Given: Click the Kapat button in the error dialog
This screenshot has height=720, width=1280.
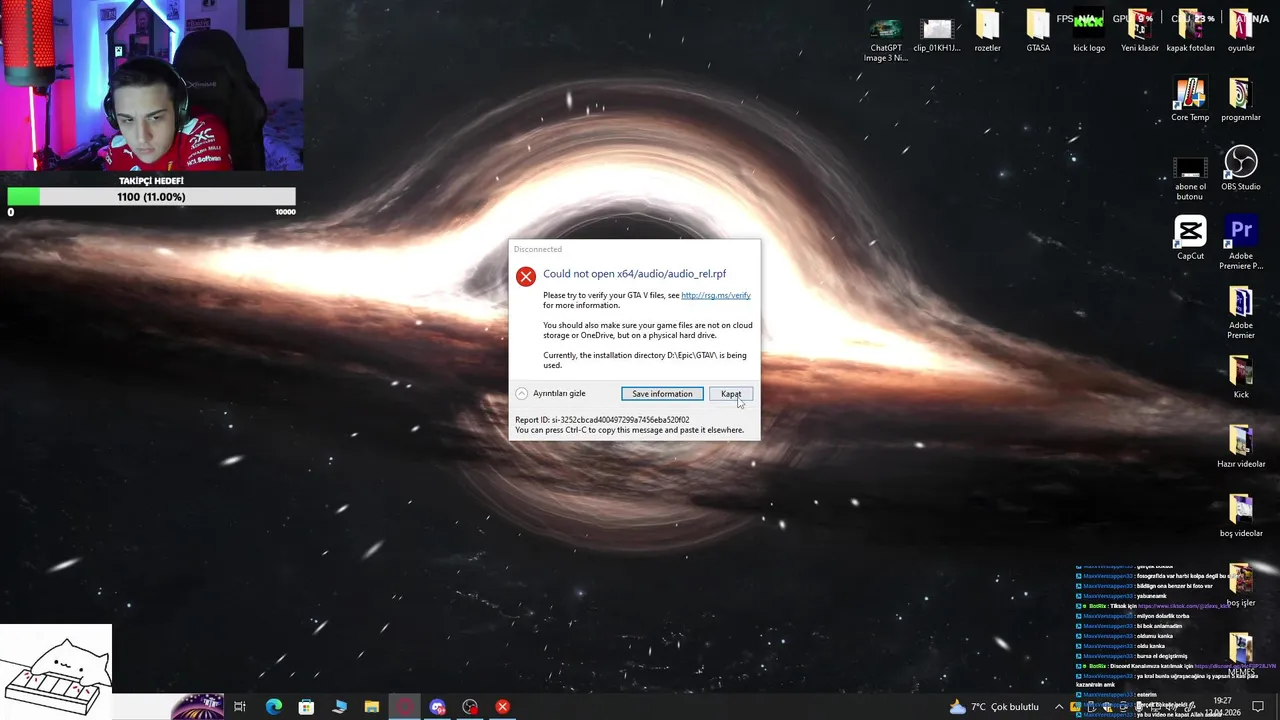Looking at the screenshot, I should click(x=731, y=394).
